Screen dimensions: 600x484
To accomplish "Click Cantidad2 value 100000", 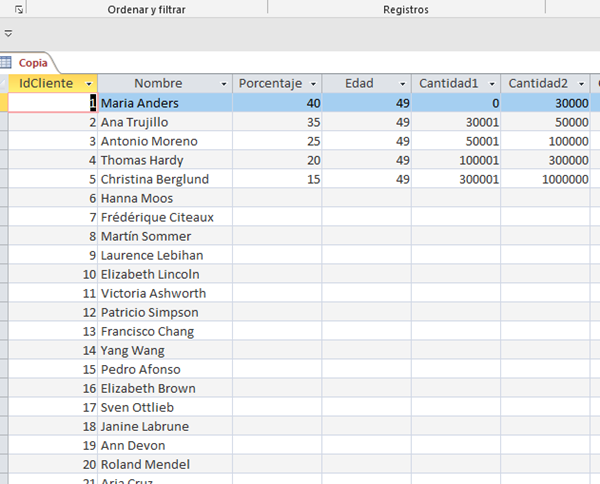I will [545, 141].
